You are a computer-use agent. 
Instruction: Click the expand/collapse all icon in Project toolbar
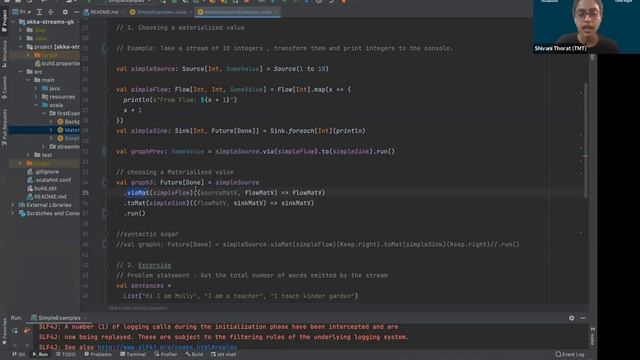coord(39,12)
